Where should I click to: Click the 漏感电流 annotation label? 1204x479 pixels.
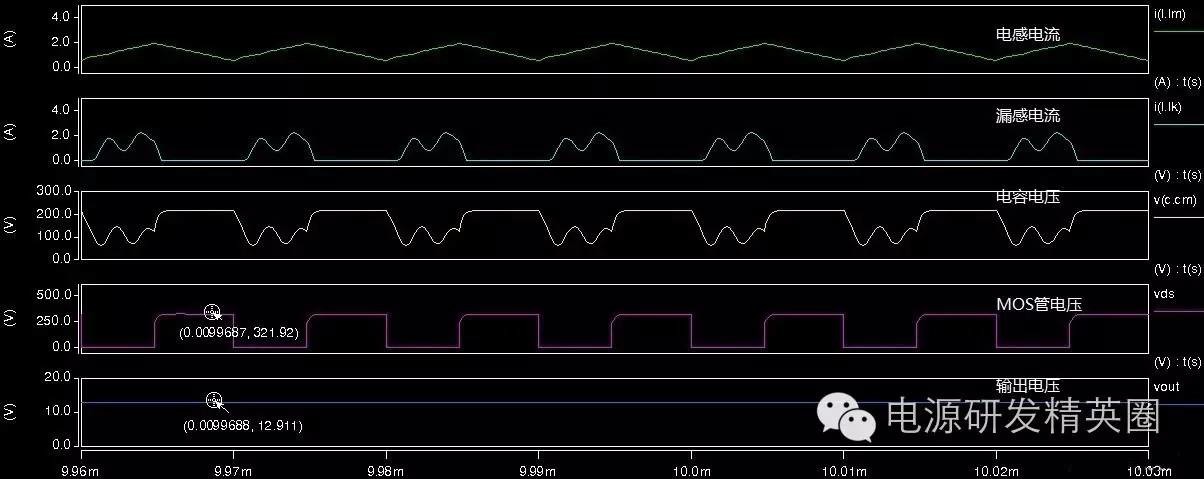pos(1028,116)
